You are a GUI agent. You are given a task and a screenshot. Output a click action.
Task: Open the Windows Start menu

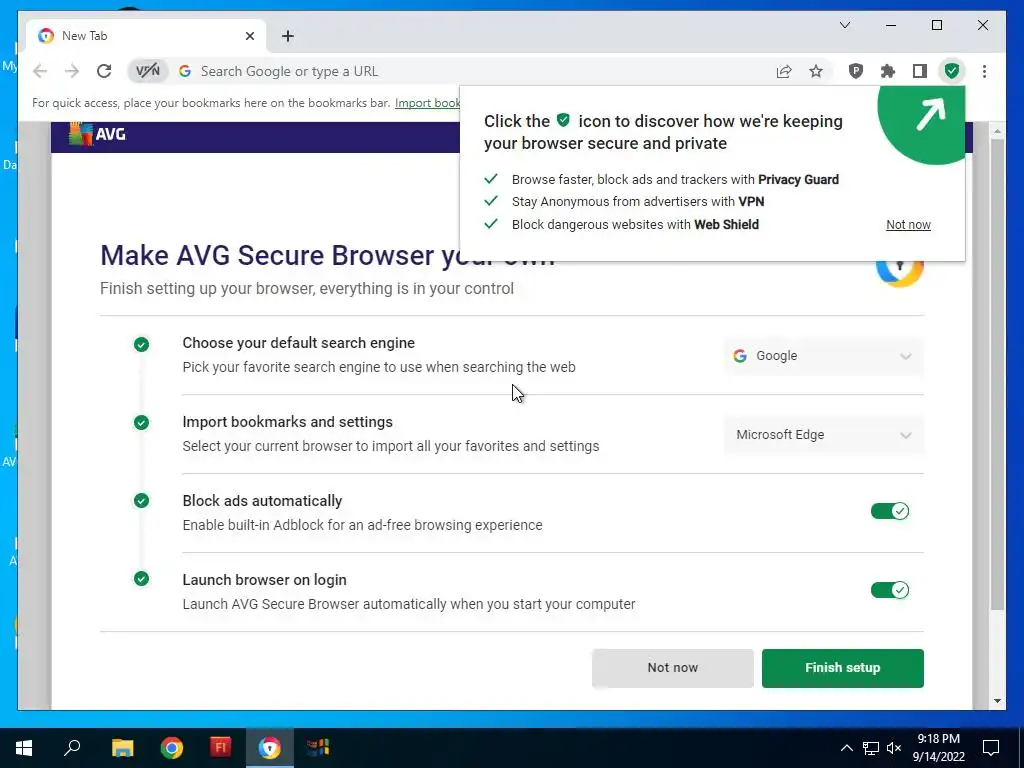(24, 747)
